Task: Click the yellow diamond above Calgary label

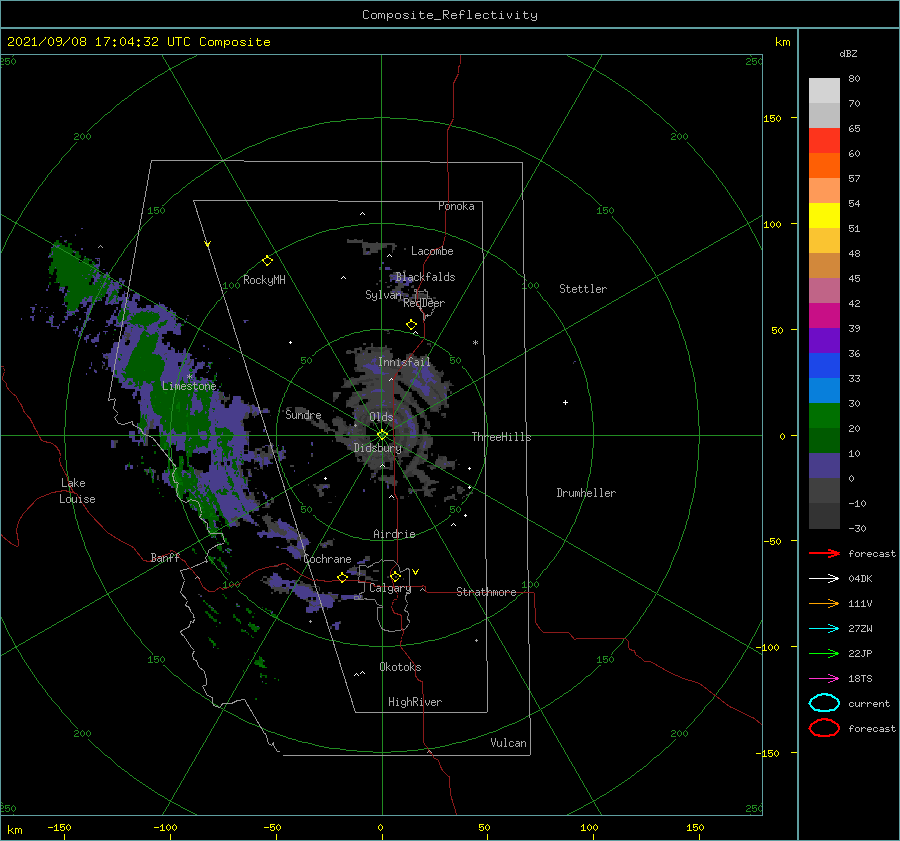Action: point(395,576)
